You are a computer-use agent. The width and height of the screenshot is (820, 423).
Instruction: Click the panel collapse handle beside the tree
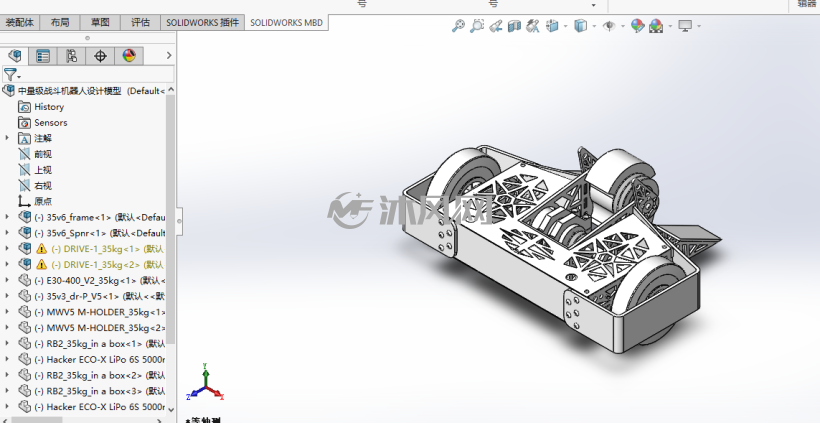click(179, 221)
